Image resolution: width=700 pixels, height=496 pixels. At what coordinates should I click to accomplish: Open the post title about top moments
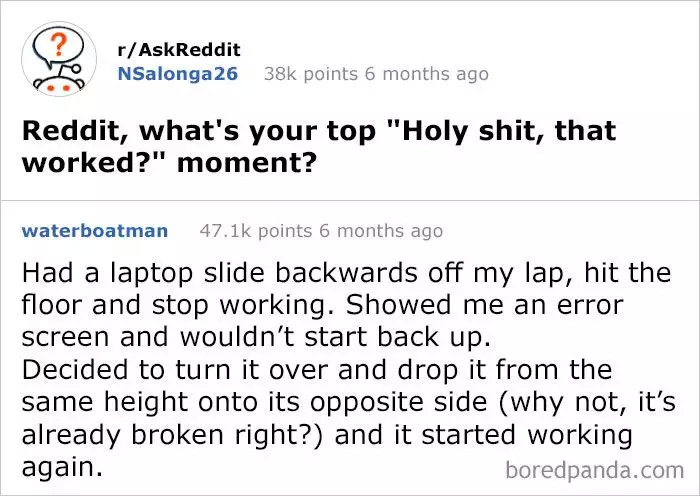pyautogui.click(x=318, y=145)
